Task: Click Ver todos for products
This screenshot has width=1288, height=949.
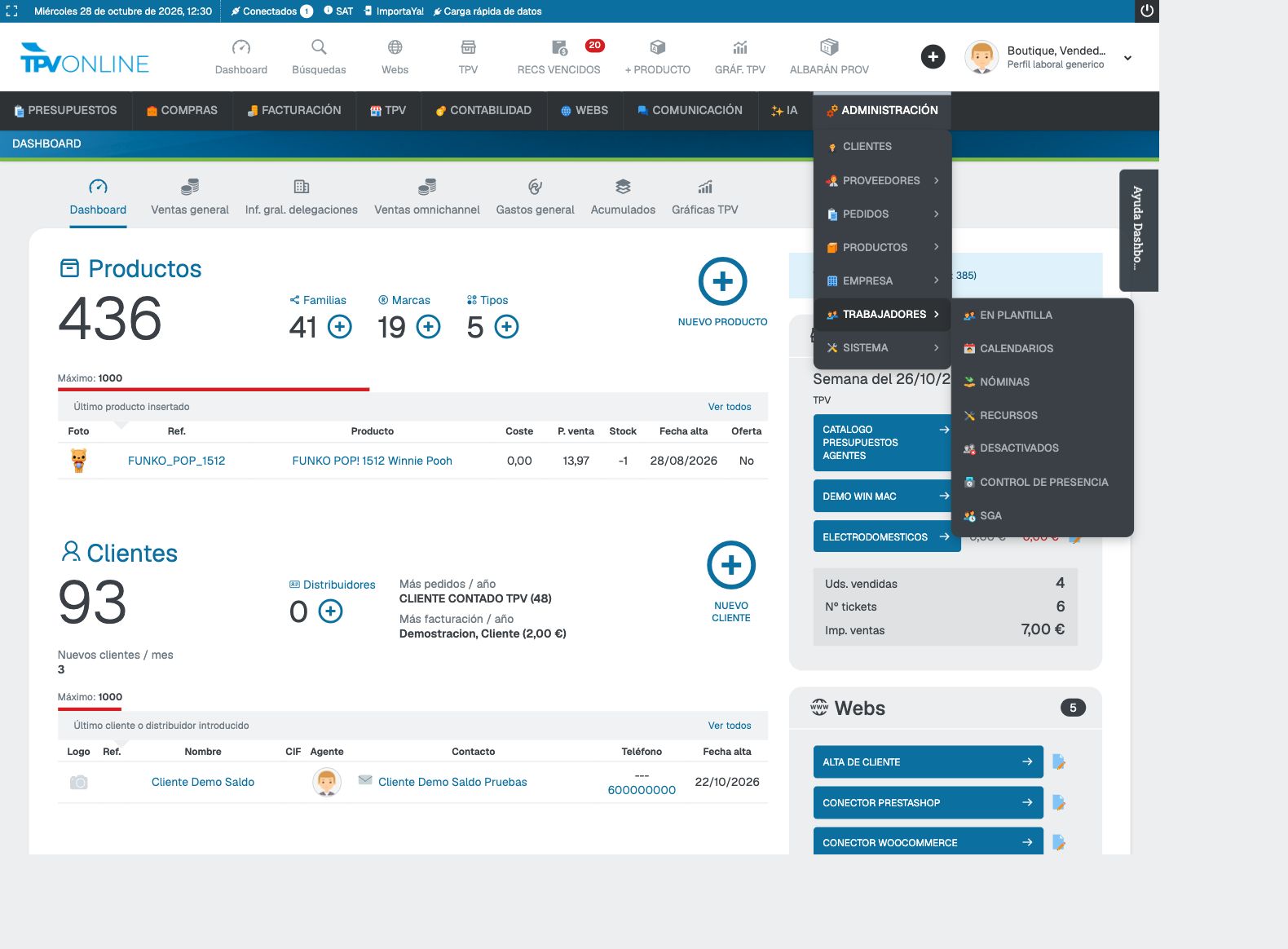Action: click(x=730, y=407)
